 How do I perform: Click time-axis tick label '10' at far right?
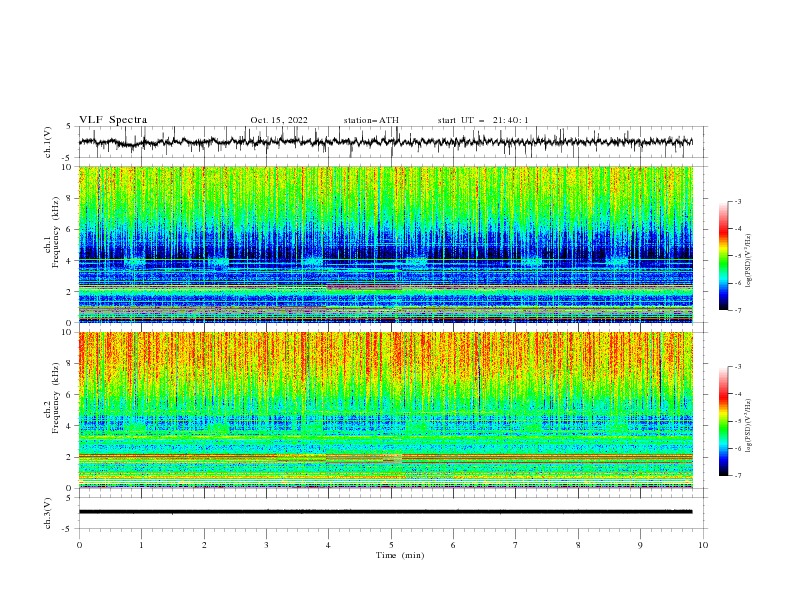[703, 545]
